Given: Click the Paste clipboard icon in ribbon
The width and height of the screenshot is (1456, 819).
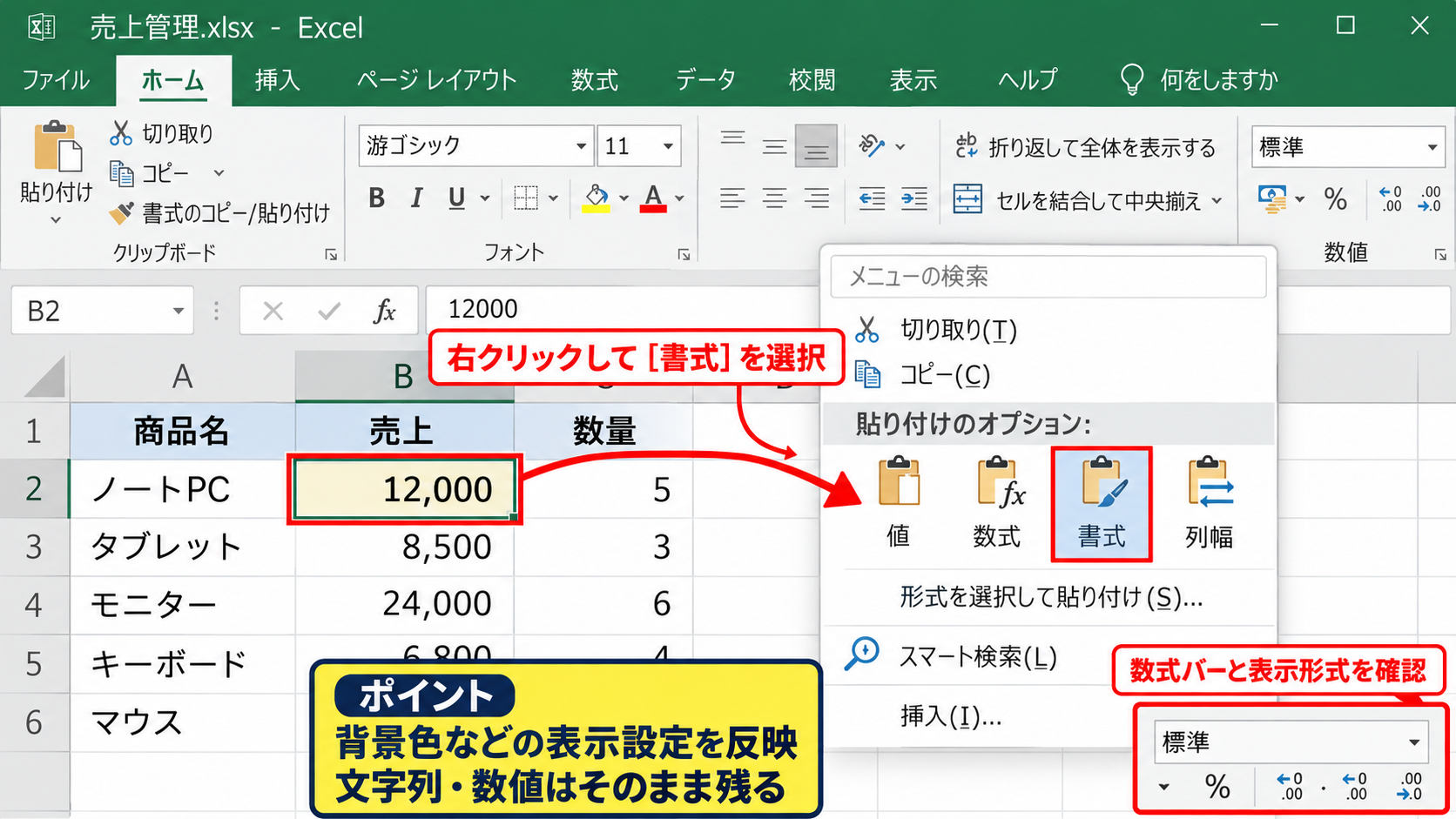Looking at the screenshot, I should 57,147.
